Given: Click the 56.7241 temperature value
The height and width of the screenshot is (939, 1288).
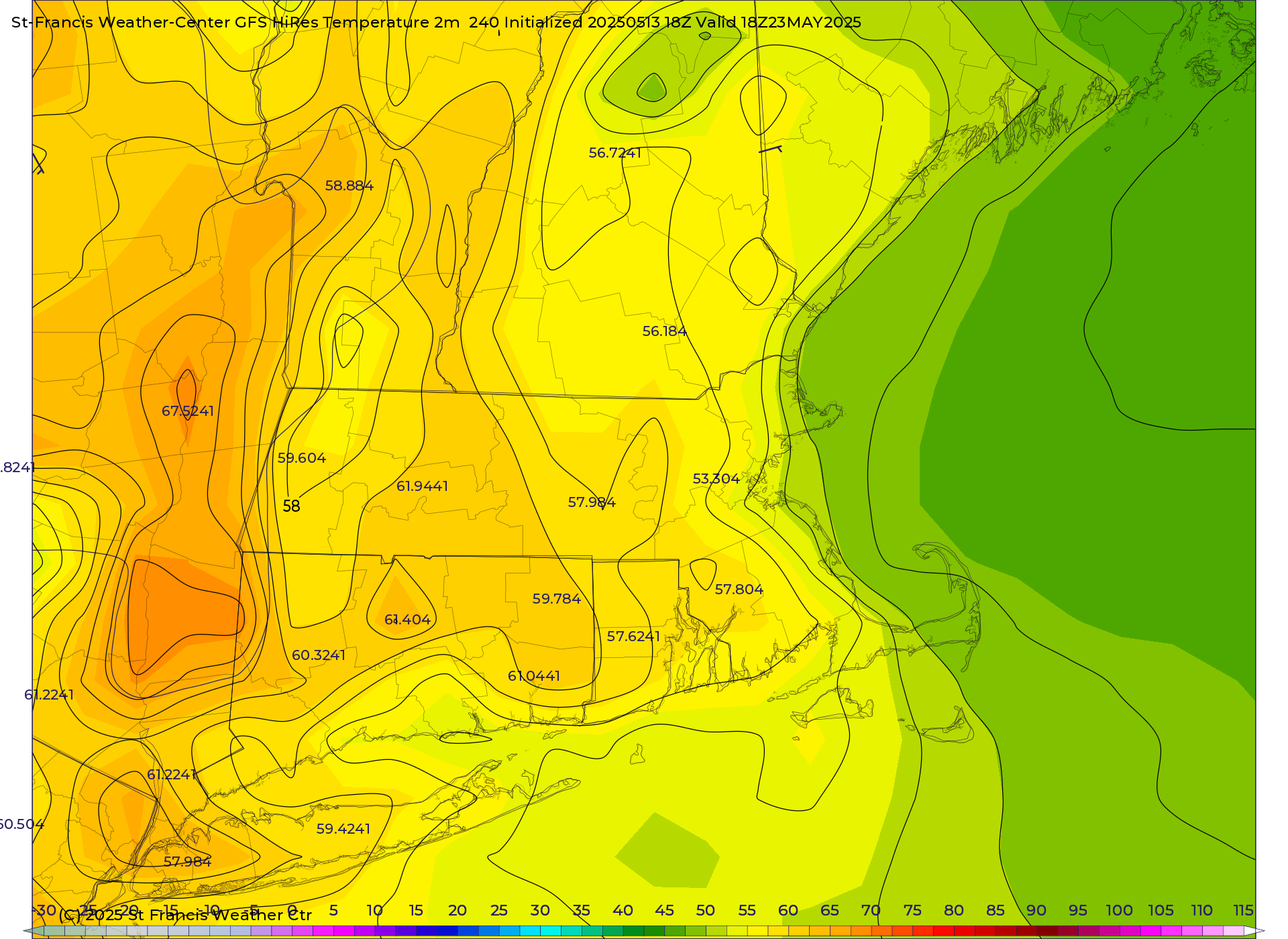Looking at the screenshot, I should (615, 153).
